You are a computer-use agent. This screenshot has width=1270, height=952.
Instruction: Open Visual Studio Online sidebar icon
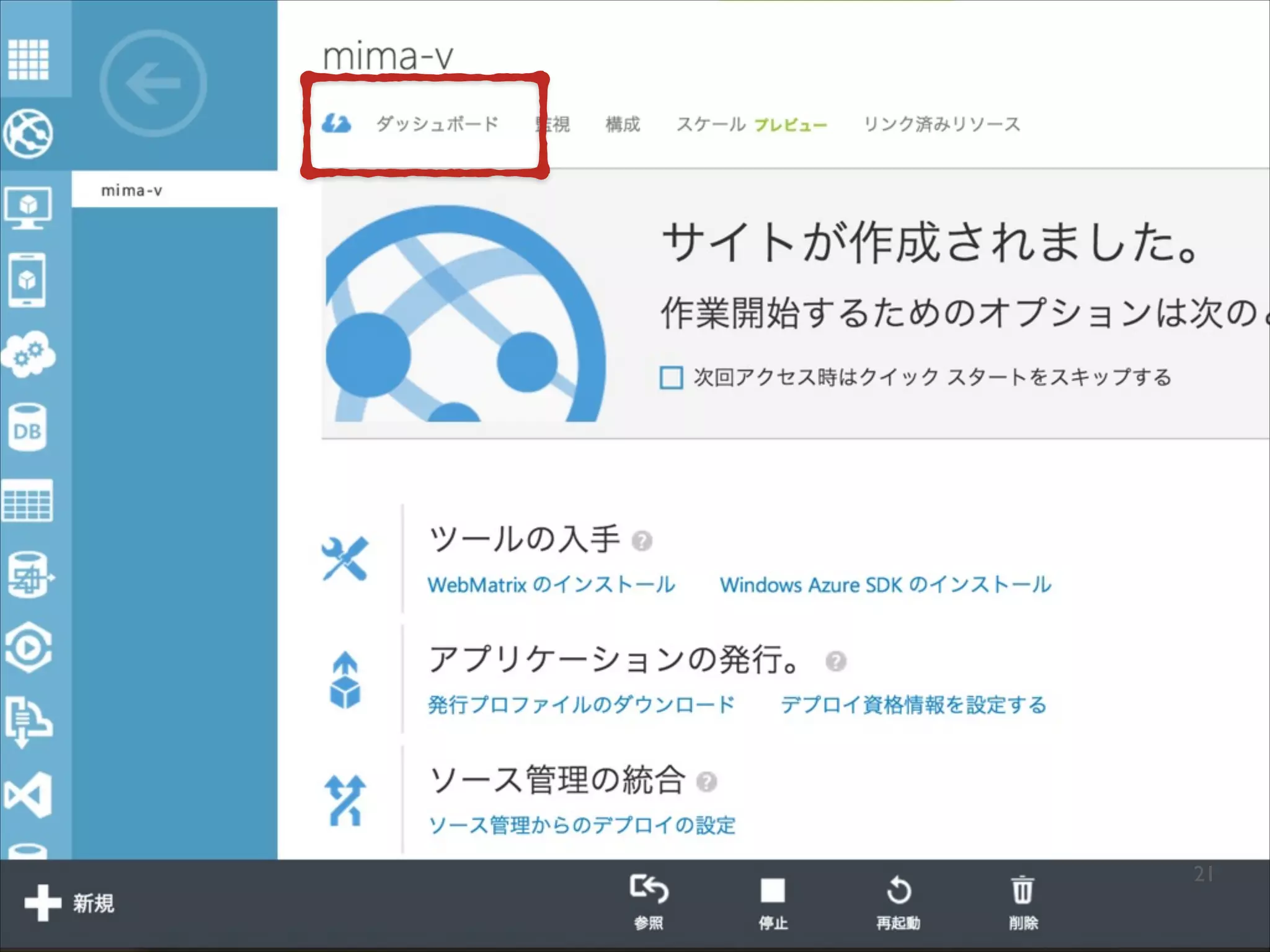click(x=29, y=795)
